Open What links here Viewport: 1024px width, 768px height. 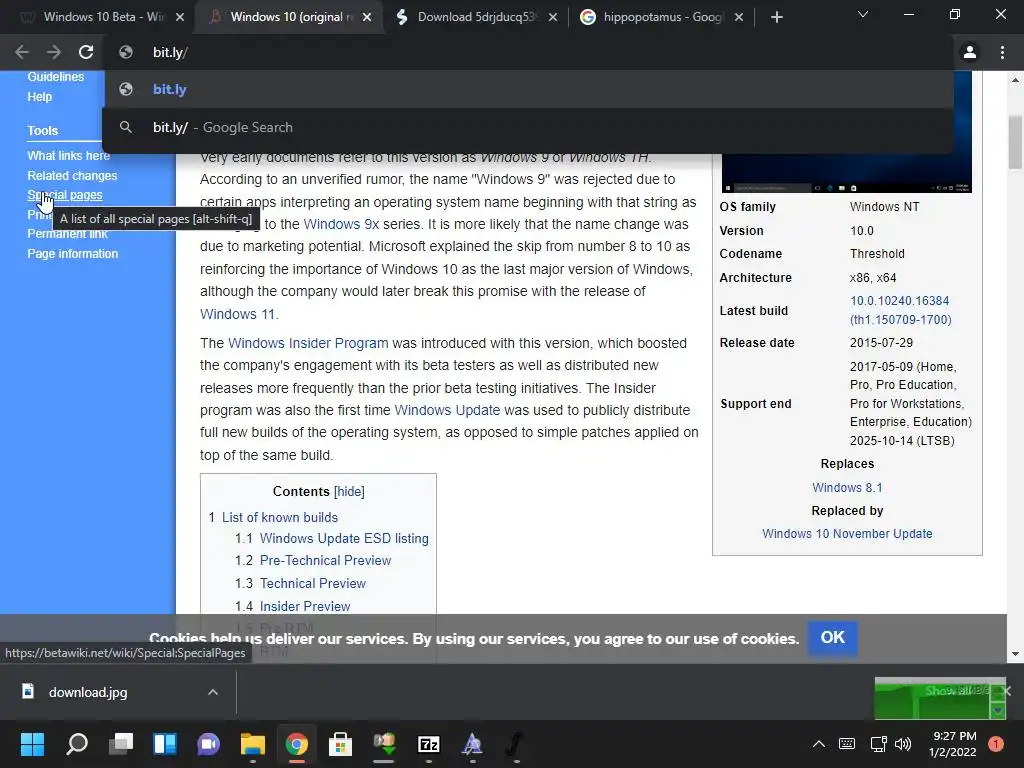click(69, 155)
